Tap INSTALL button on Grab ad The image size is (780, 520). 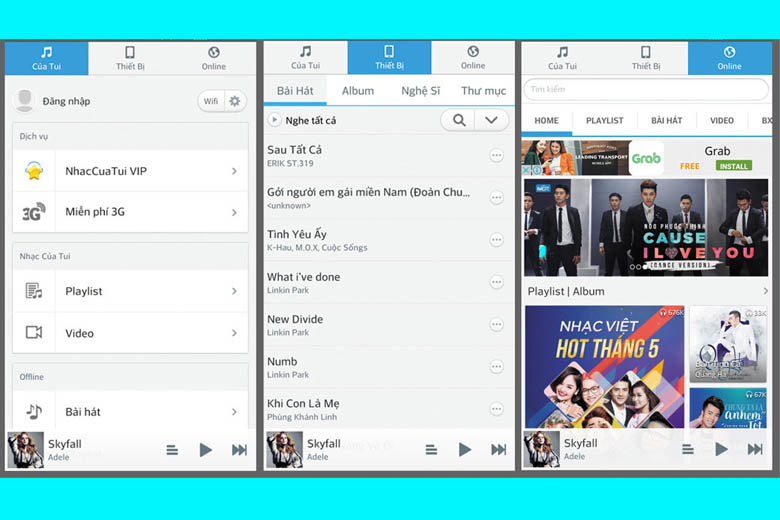734,166
